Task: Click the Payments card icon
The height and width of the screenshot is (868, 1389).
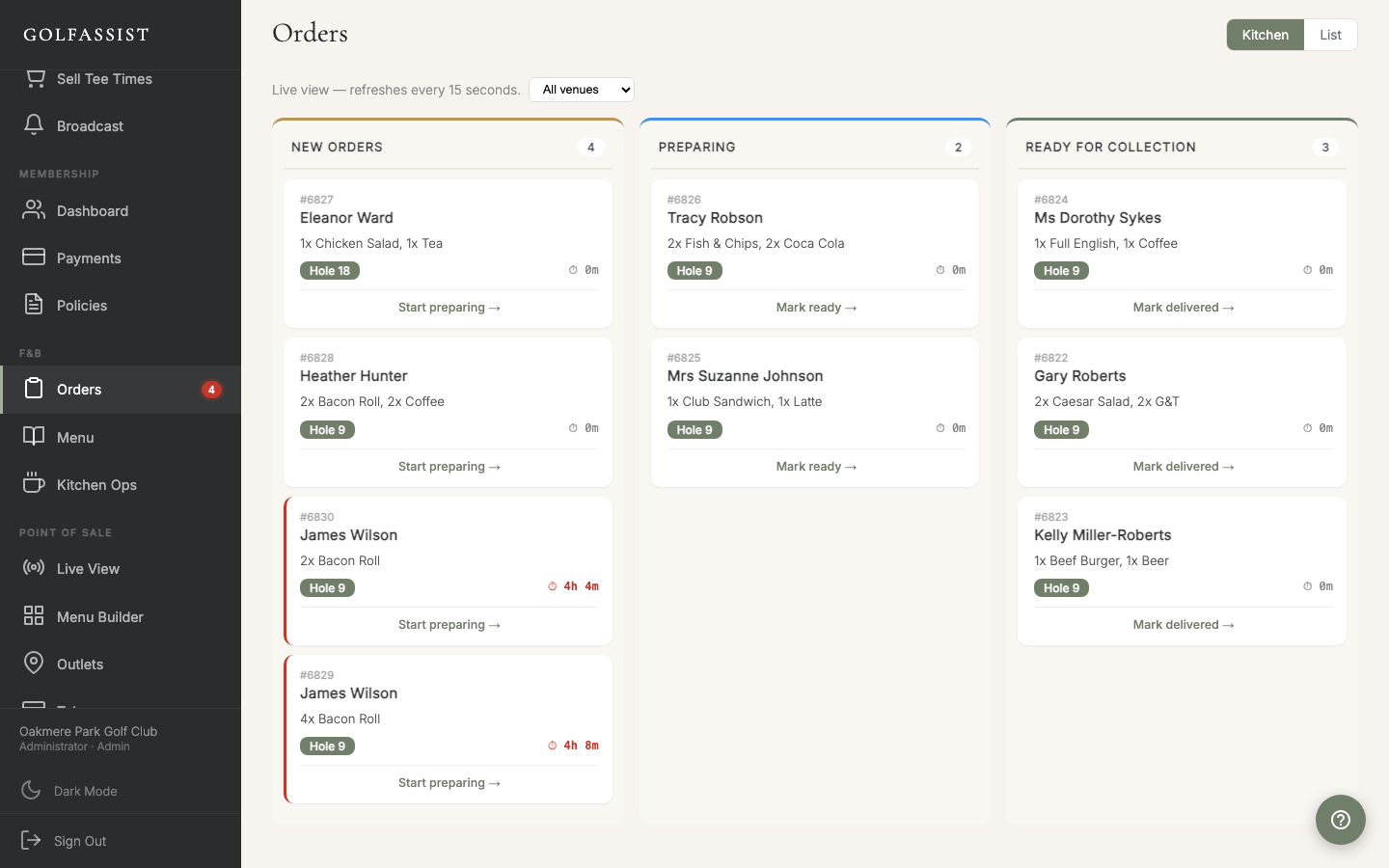Action: coord(34,258)
